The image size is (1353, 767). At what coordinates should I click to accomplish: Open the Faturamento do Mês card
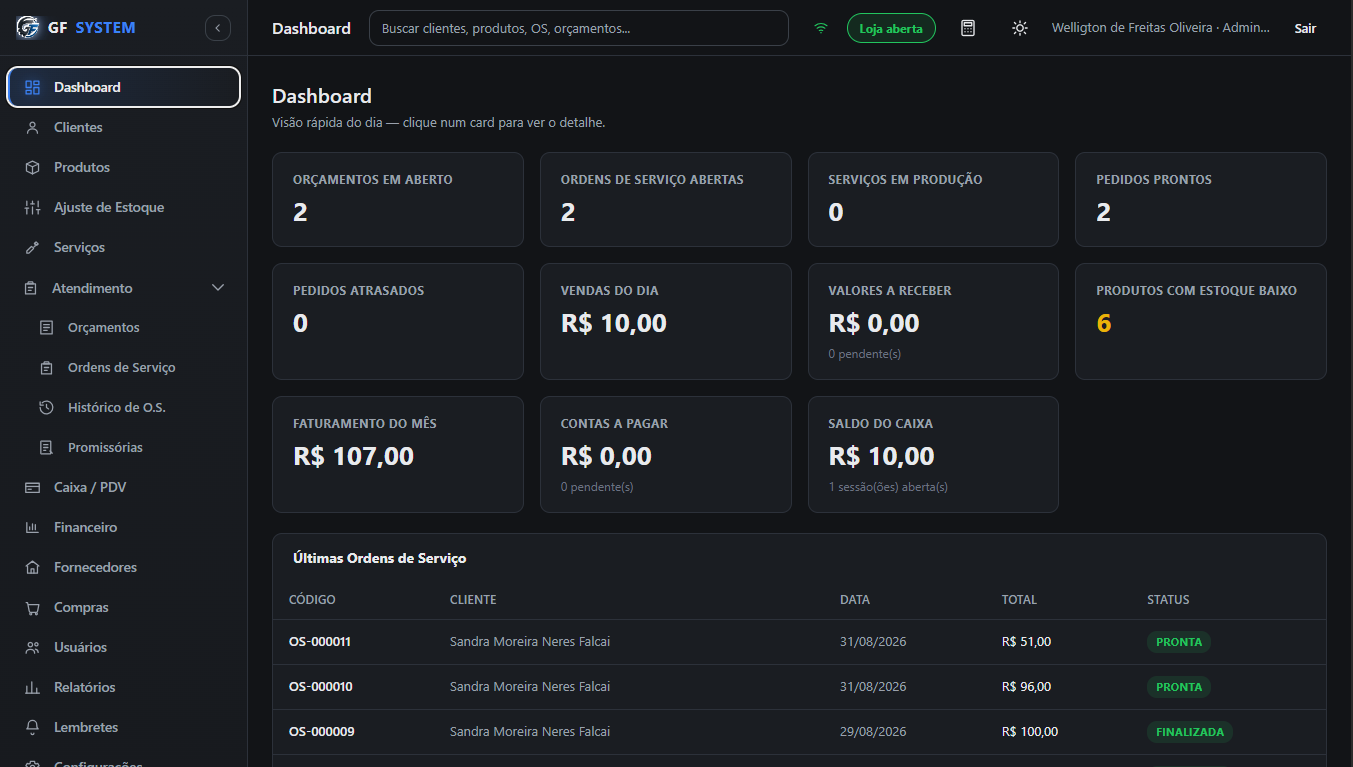[398, 454]
